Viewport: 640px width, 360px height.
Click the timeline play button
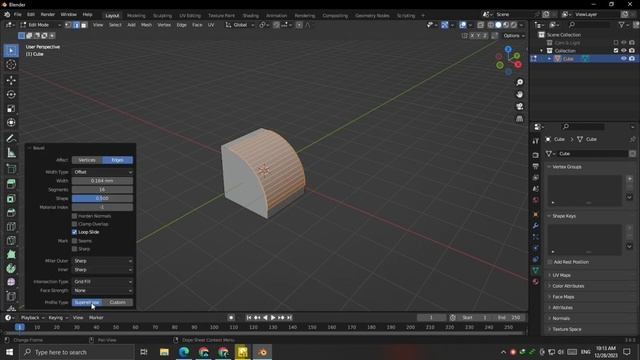(273, 318)
